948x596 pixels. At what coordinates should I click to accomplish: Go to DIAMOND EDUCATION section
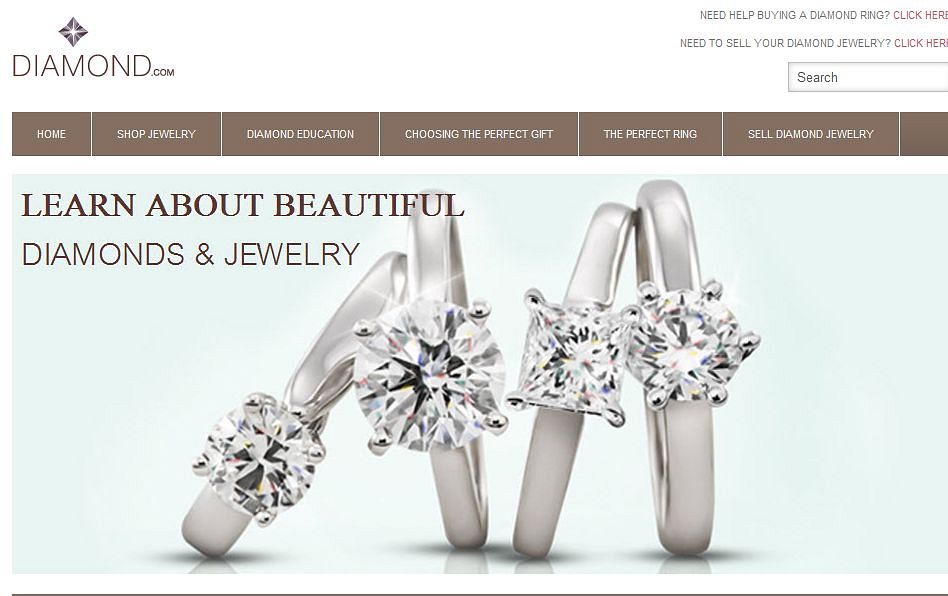point(300,134)
